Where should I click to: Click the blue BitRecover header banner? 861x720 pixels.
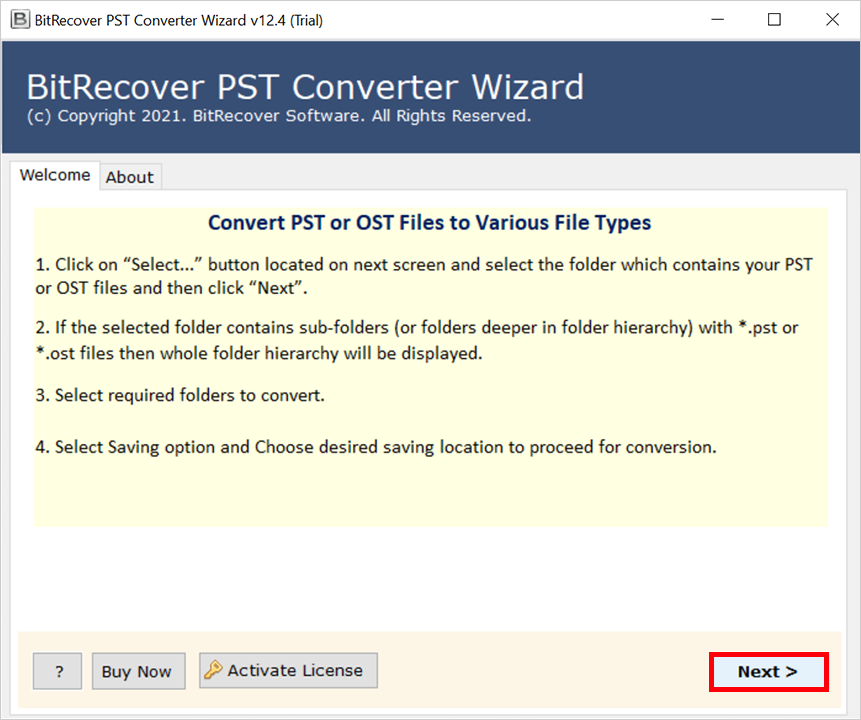click(x=430, y=95)
